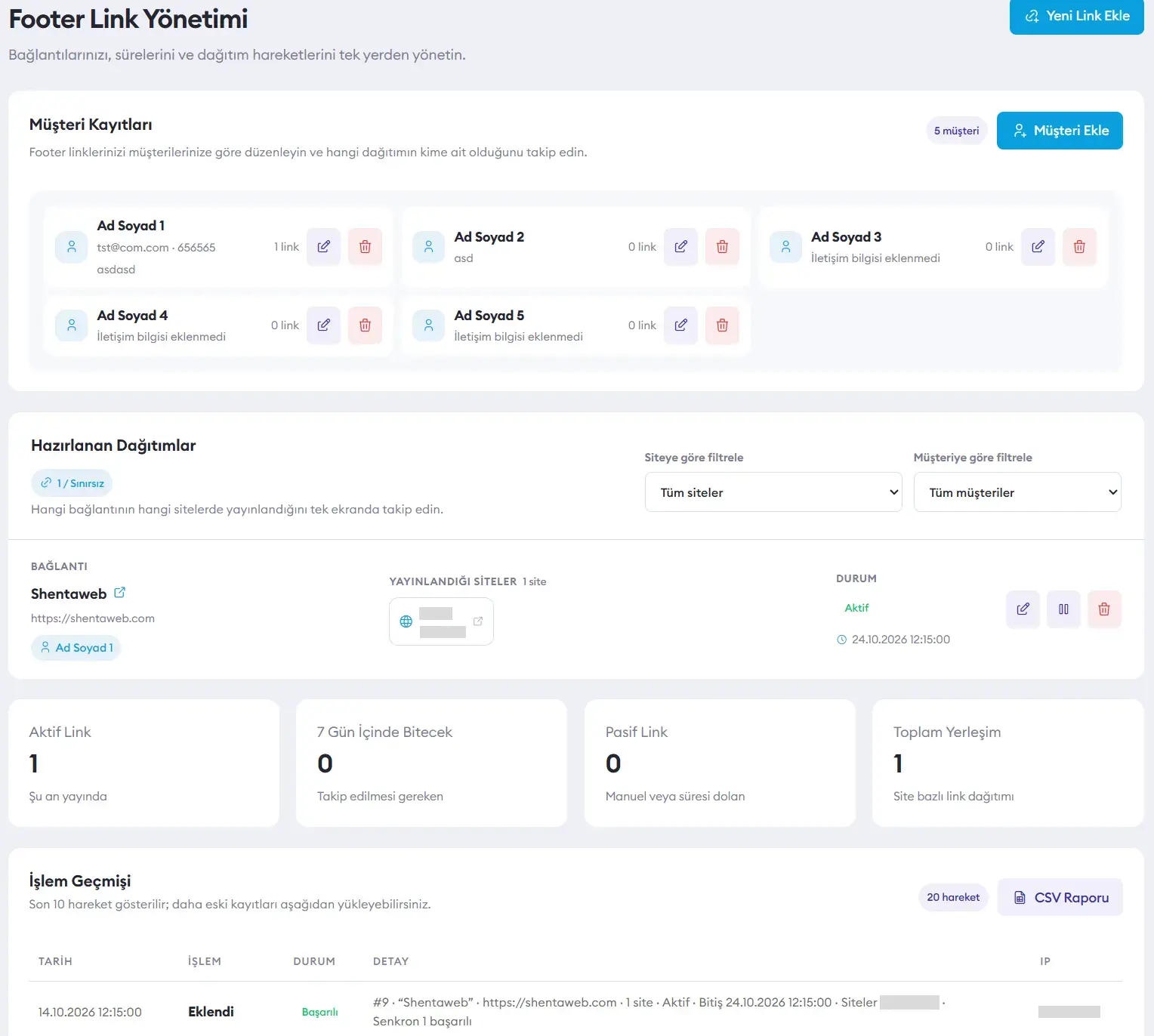This screenshot has height=1036, width=1154.
Task: Delete customer Ad Soyad 2
Action: coord(722,247)
